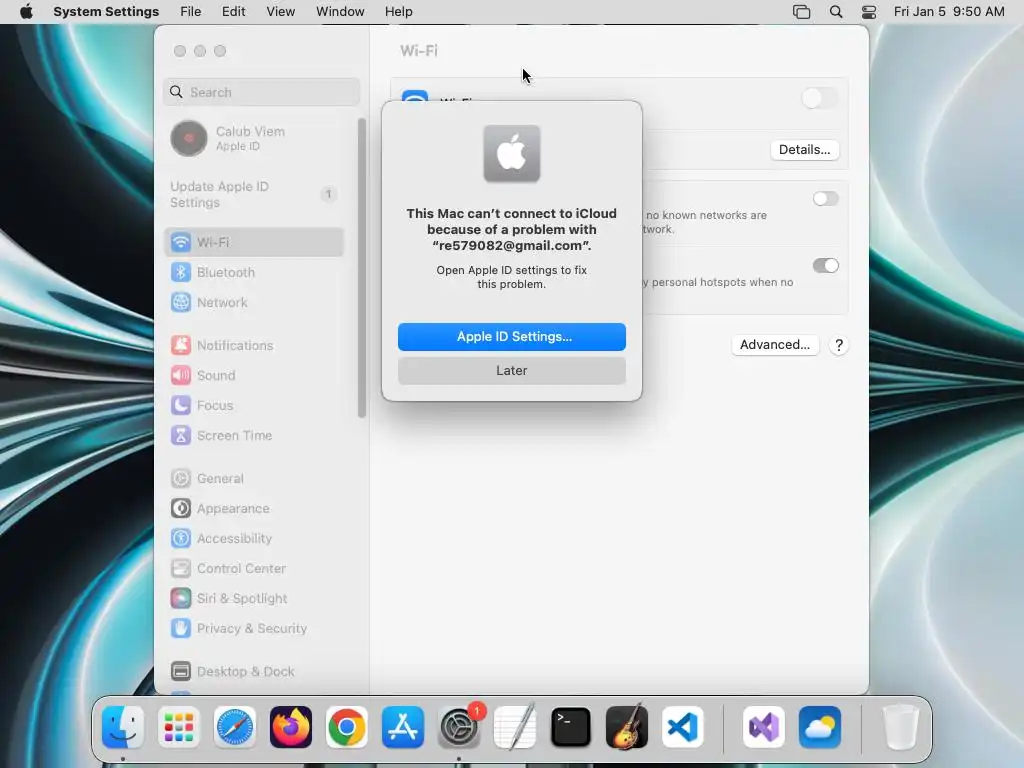Select the Wi-Fi sidebar icon
The image size is (1024, 768).
(181, 242)
